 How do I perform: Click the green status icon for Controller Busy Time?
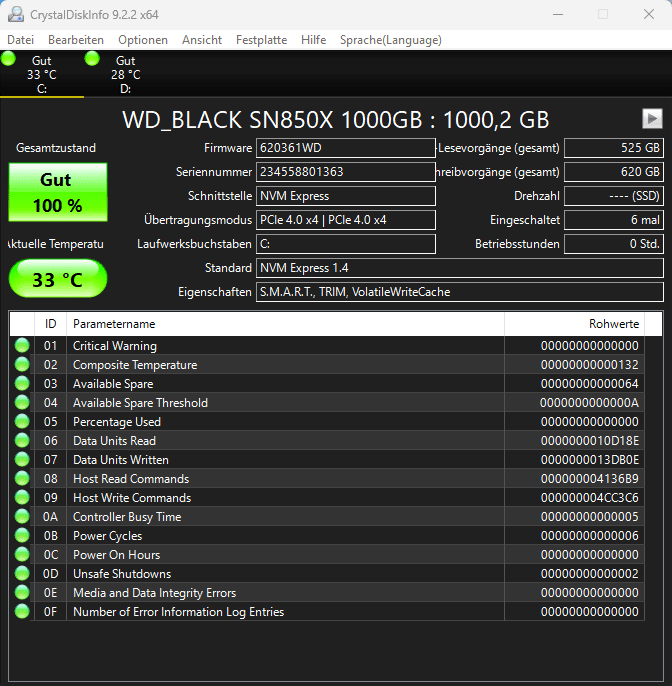point(22,517)
